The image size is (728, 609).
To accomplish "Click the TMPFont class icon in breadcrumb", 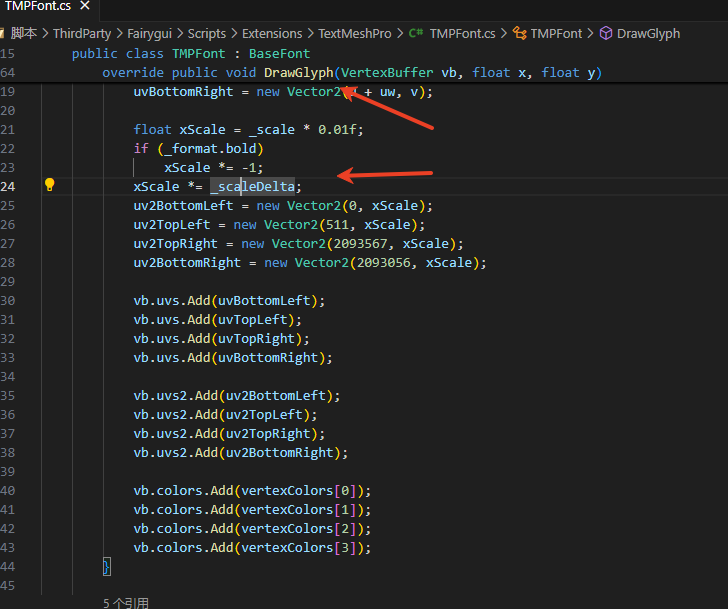I will click(x=519, y=33).
